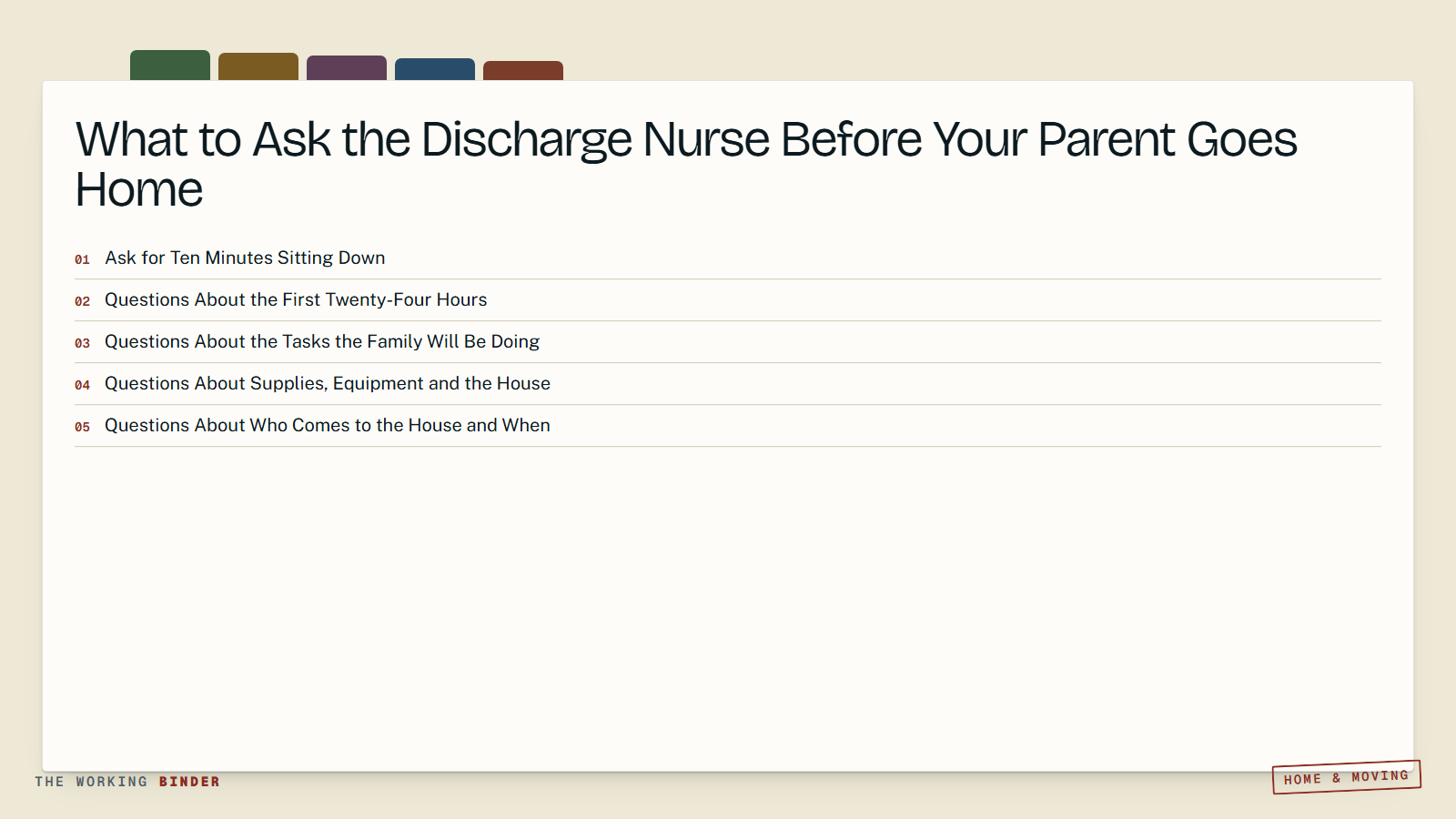Select the mustard brown binder tab
Viewport: 1456px width, 819px height.
pos(258,66)
